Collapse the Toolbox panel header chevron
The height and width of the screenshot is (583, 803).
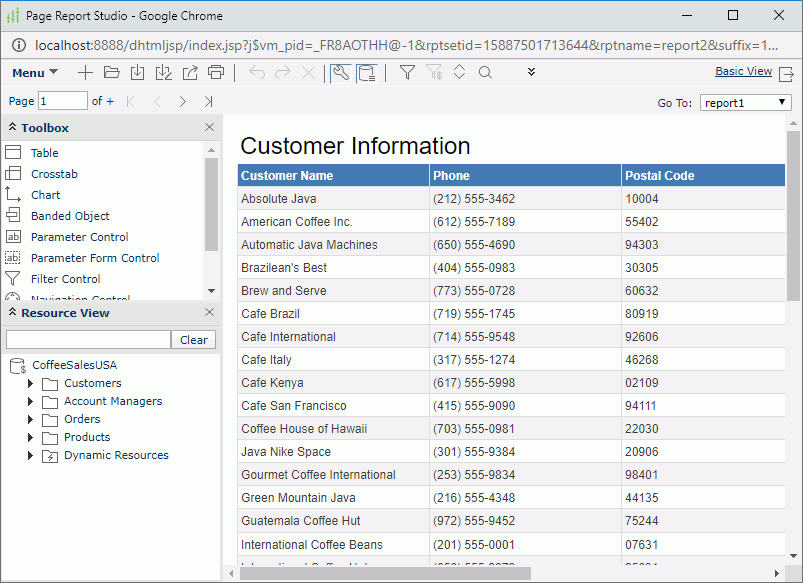pos(12,128)
